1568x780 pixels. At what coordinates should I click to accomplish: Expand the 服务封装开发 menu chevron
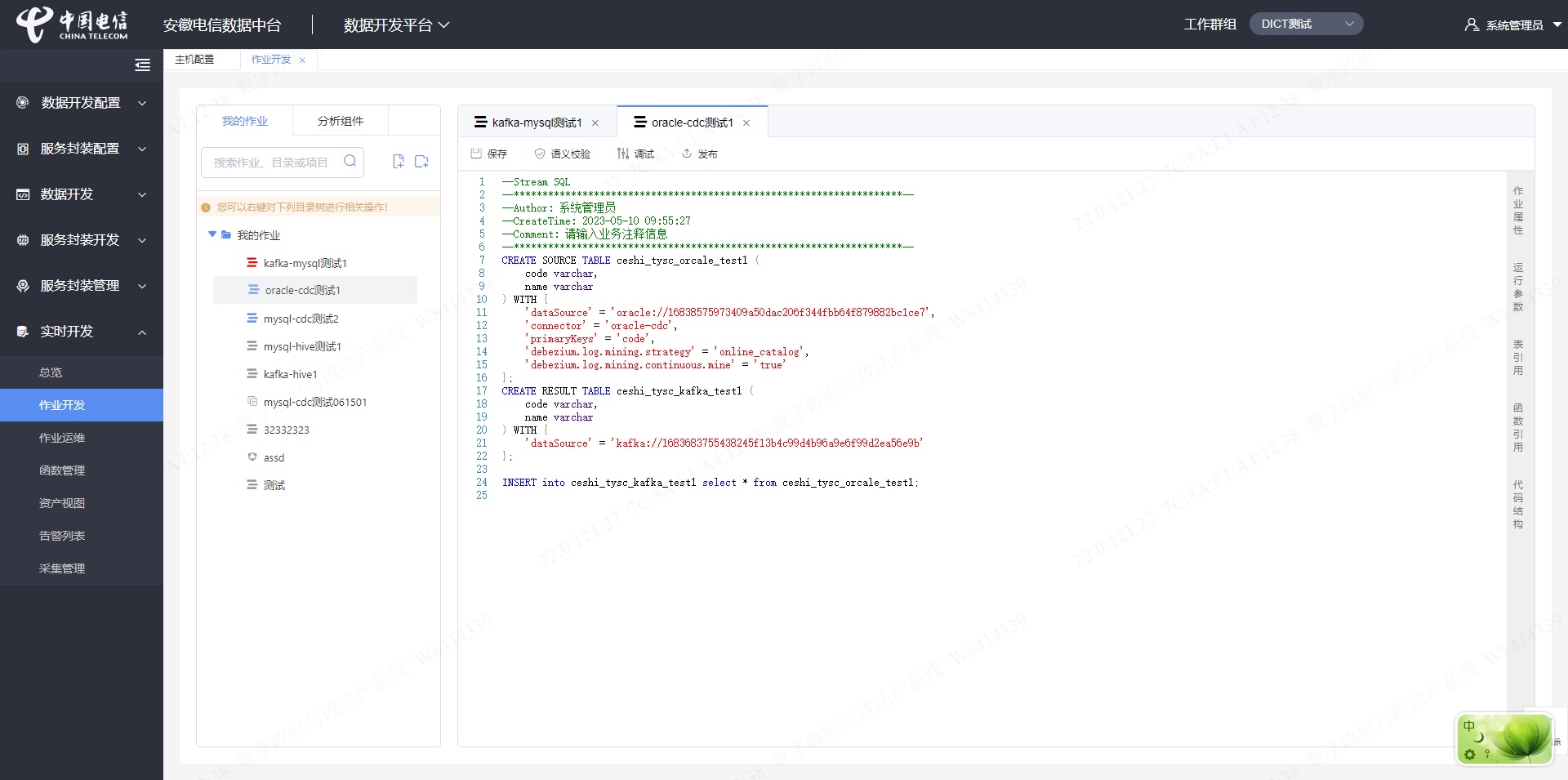tap(142, 240)
